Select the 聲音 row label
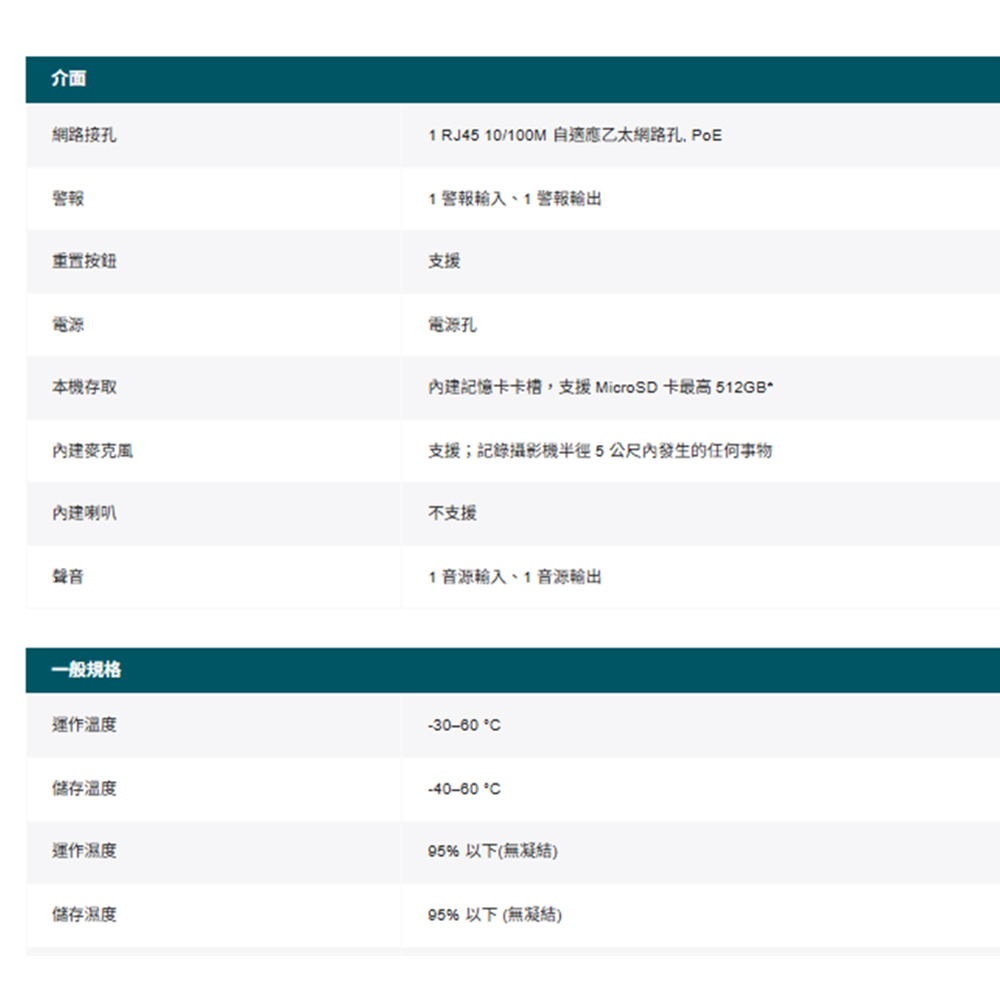Viewport: 1000px width, 1000px height. [68, 577]
